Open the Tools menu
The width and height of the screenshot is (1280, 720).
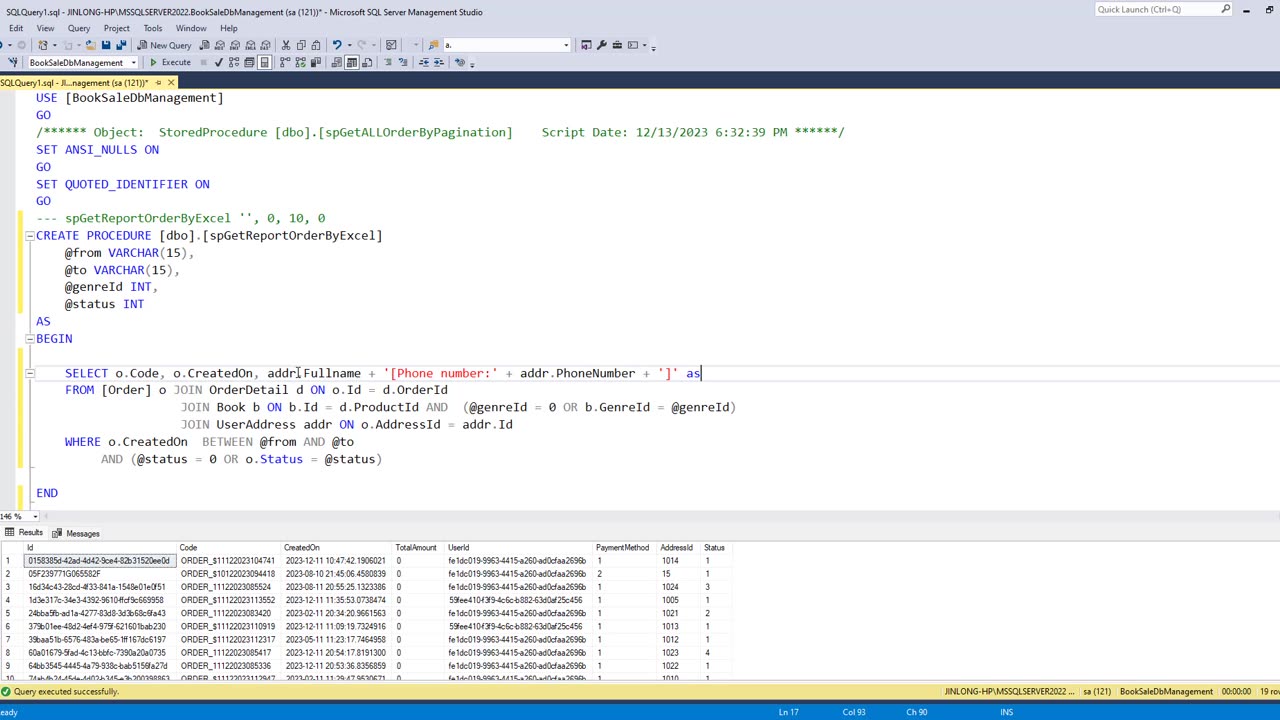coord(153,28)
